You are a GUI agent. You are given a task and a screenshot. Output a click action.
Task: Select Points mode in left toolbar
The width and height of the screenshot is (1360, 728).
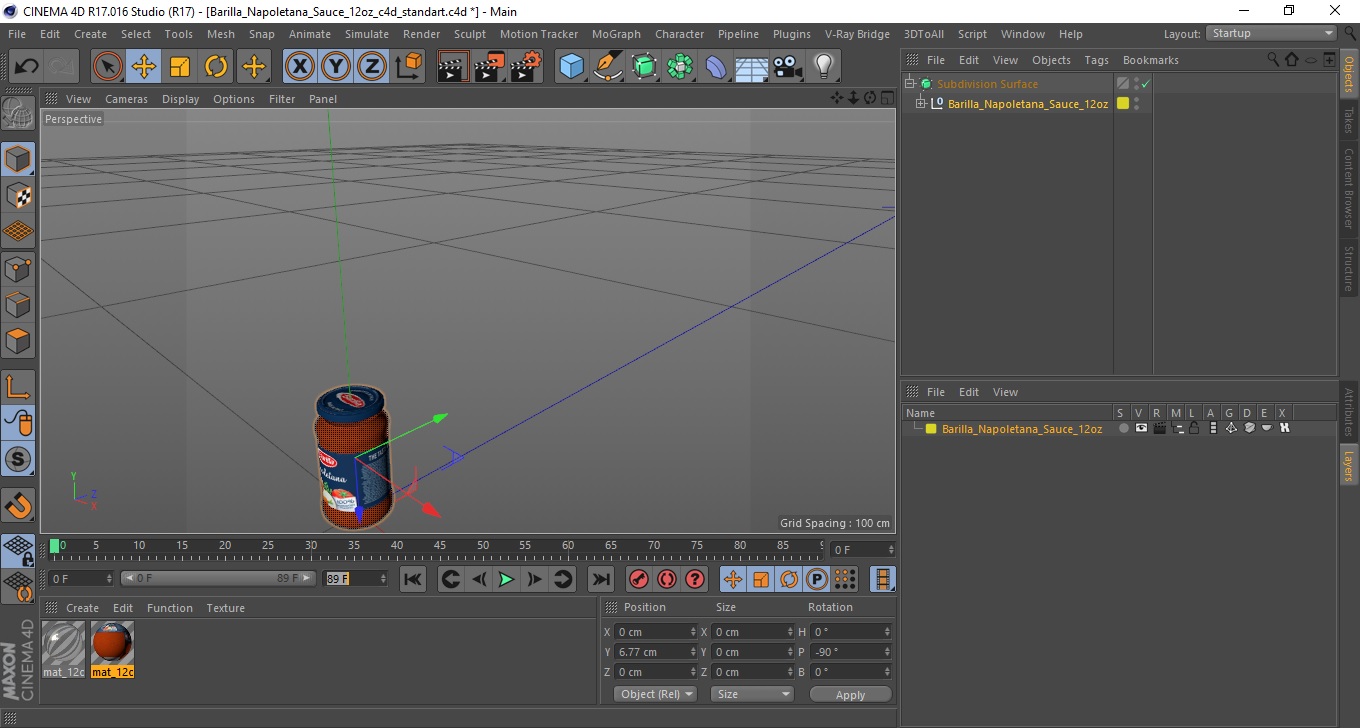18,268
